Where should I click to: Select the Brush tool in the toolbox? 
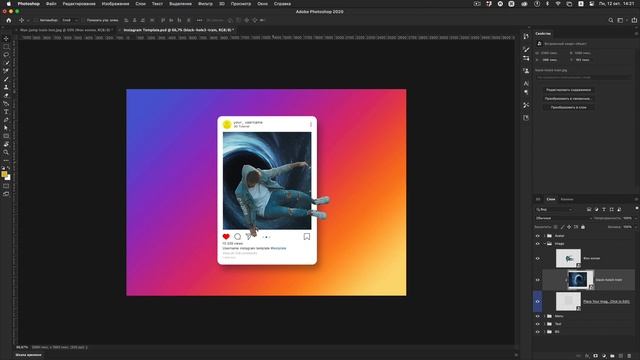[6, 79]
